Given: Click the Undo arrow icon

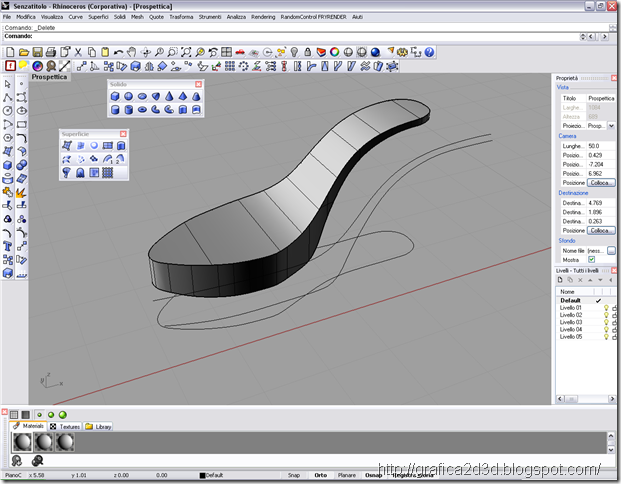Looking at the screenshot, I should pos(118,52).
